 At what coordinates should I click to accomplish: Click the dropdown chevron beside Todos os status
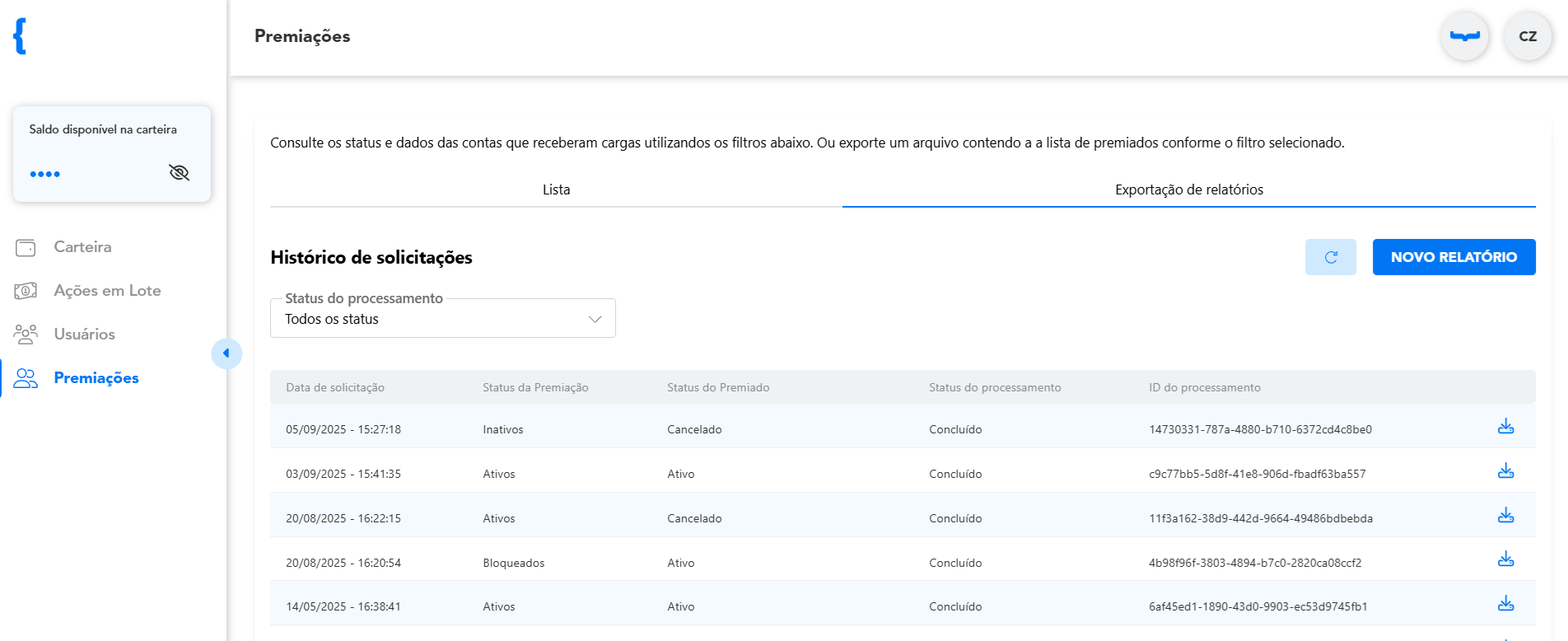point(595,320)
